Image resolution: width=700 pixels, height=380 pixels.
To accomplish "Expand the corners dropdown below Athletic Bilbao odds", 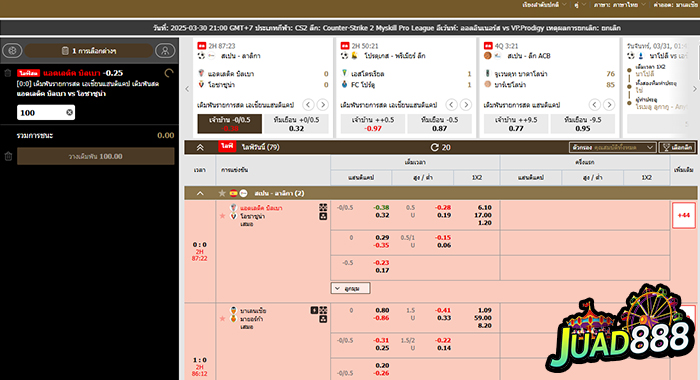I will (350, 288).
